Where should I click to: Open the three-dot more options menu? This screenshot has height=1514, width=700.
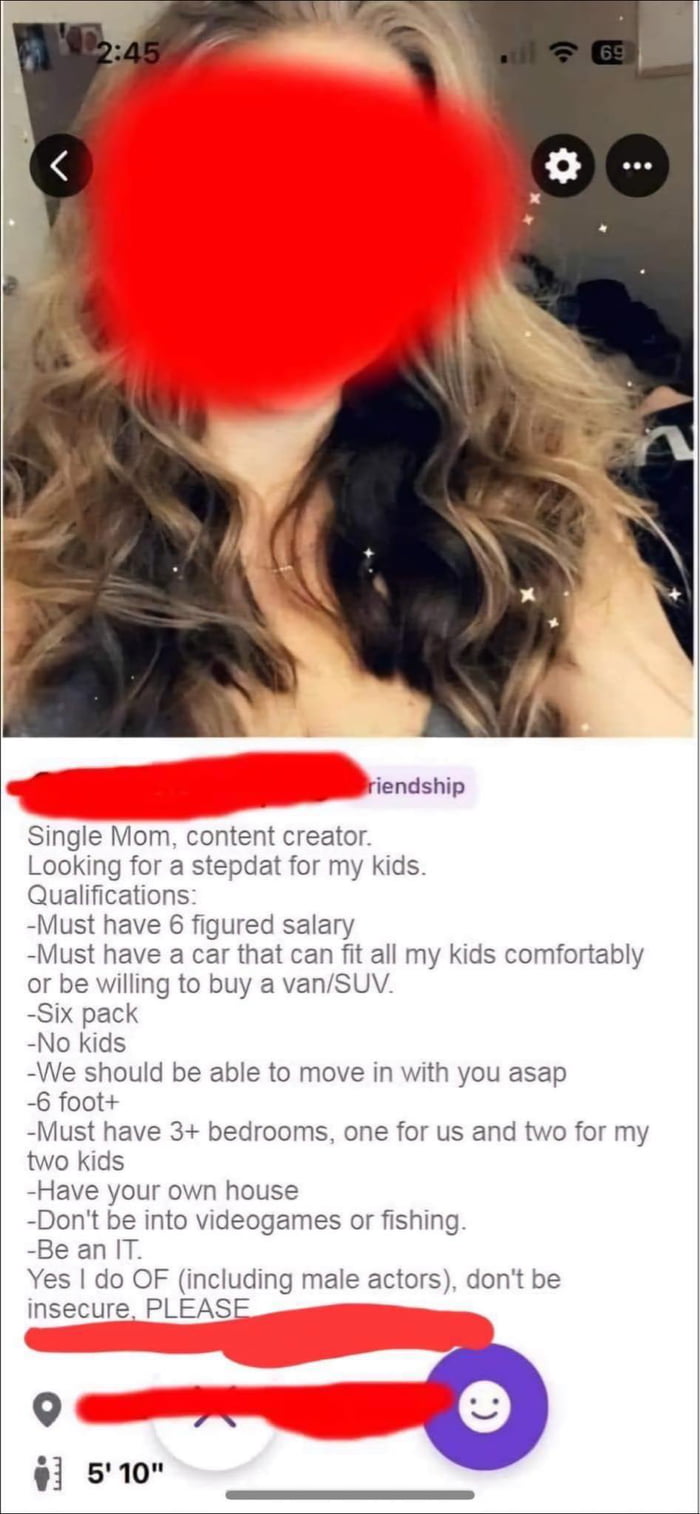(x=637, y=166)
